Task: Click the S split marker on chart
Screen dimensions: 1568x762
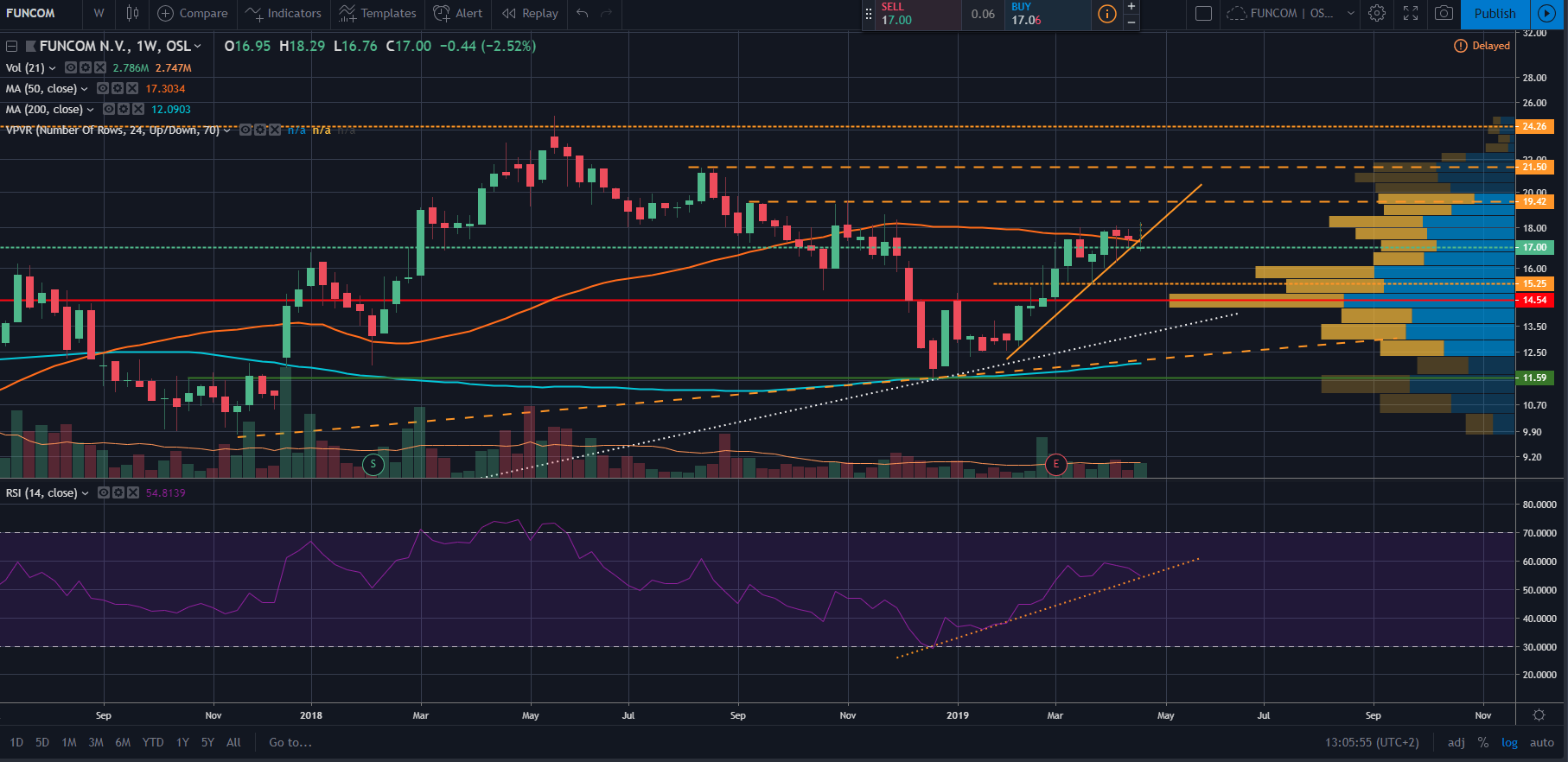Action: click(373, 464)
